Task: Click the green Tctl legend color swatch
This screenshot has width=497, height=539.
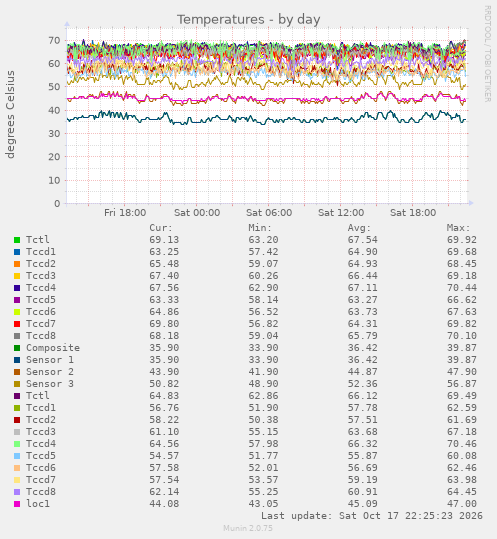Action: tap(17, 240)
